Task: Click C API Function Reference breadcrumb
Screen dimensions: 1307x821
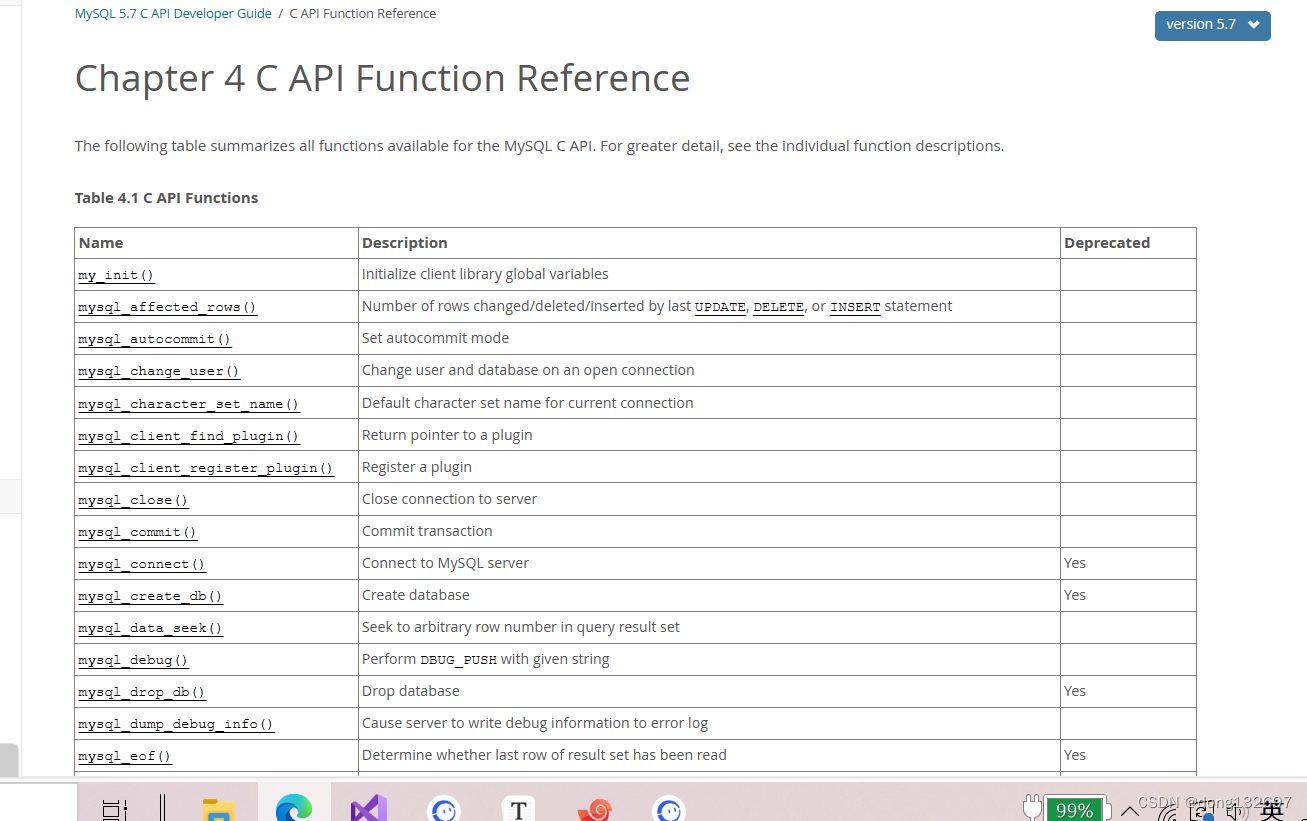Action: click(x=362, y=14)
